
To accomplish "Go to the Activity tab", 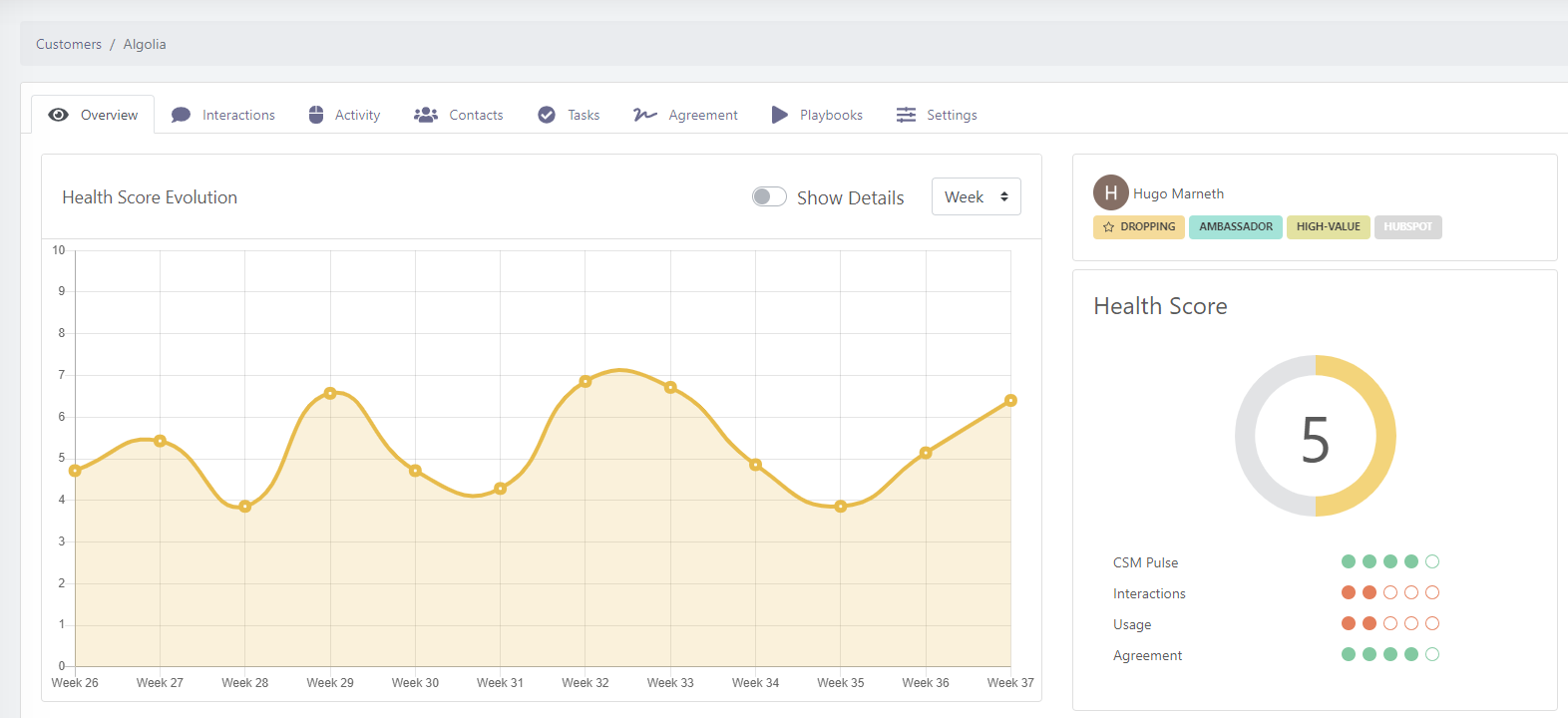I will point(344,115).
